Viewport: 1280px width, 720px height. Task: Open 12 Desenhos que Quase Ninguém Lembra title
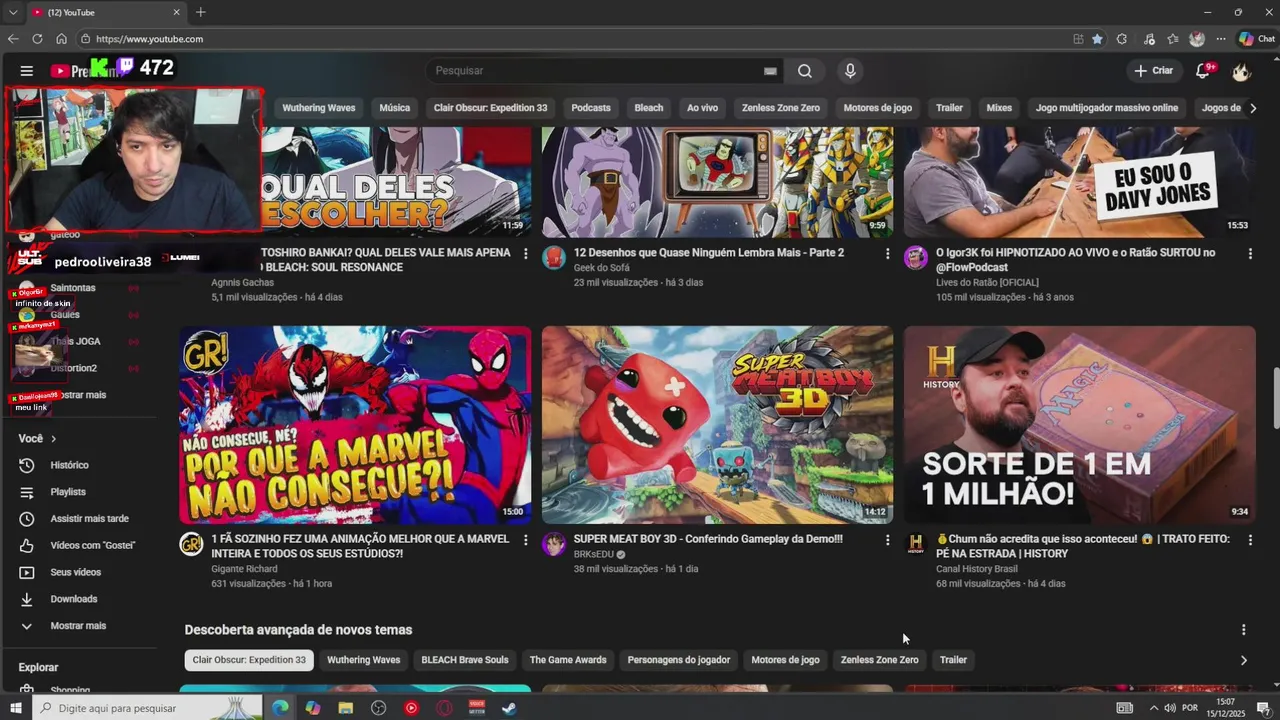(709, 253)
